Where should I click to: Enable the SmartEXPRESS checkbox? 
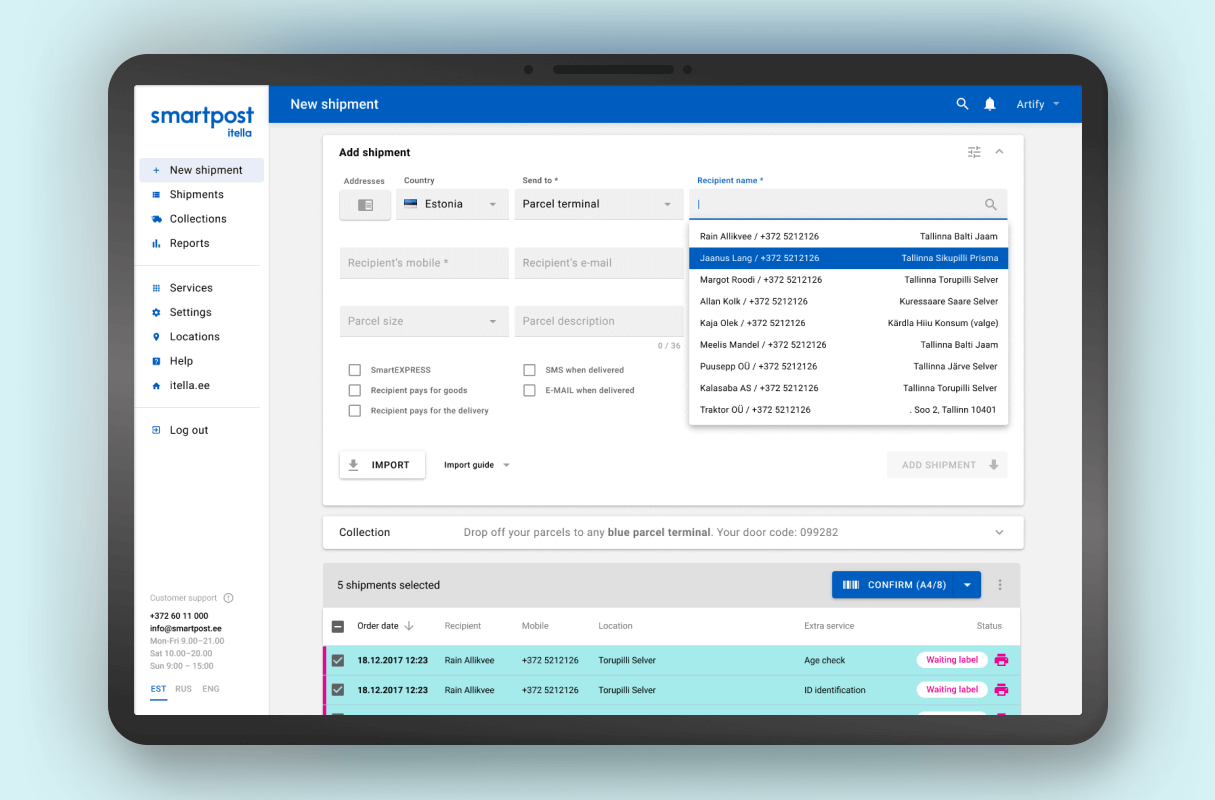[x=354, y=370]
